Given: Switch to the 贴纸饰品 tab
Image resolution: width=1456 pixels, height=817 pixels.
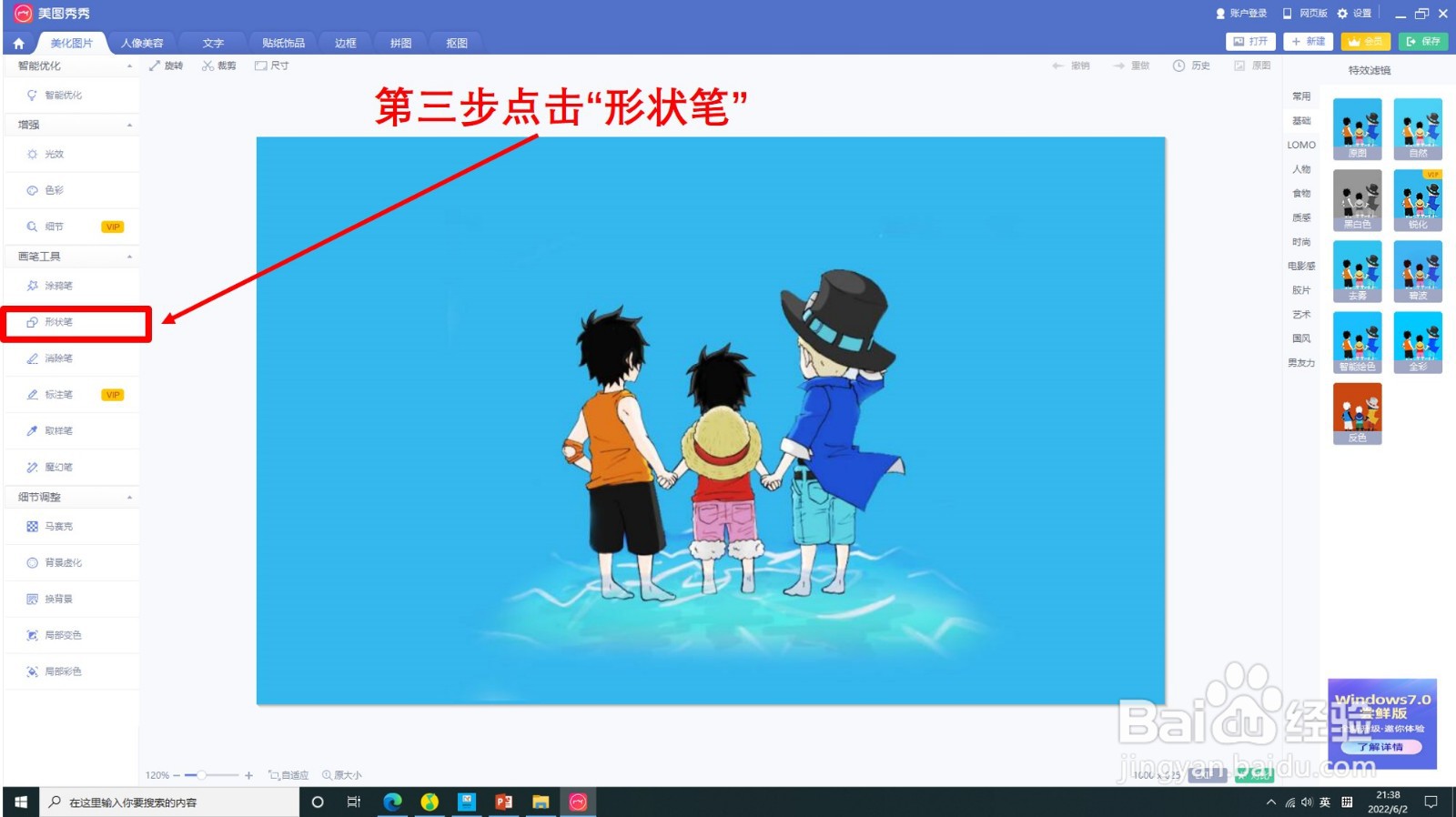Looking at the screenshot, I should pos(283,43).
